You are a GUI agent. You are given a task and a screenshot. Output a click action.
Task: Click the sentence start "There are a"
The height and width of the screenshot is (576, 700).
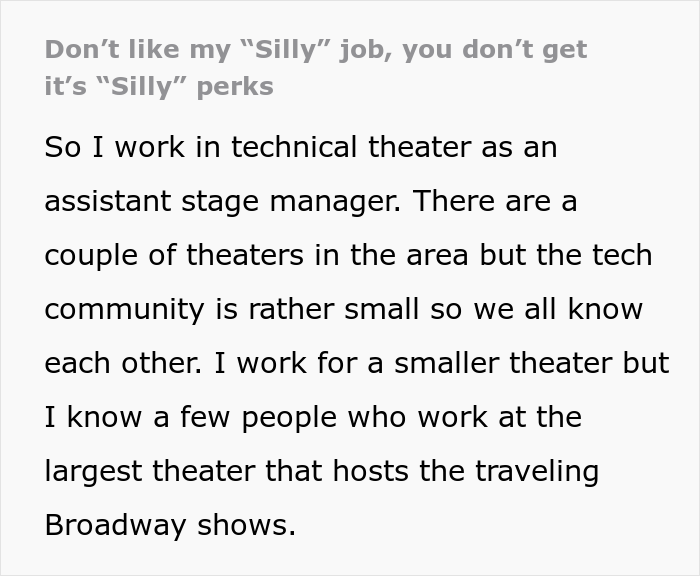pyautogui.click(x=493, y=201)
